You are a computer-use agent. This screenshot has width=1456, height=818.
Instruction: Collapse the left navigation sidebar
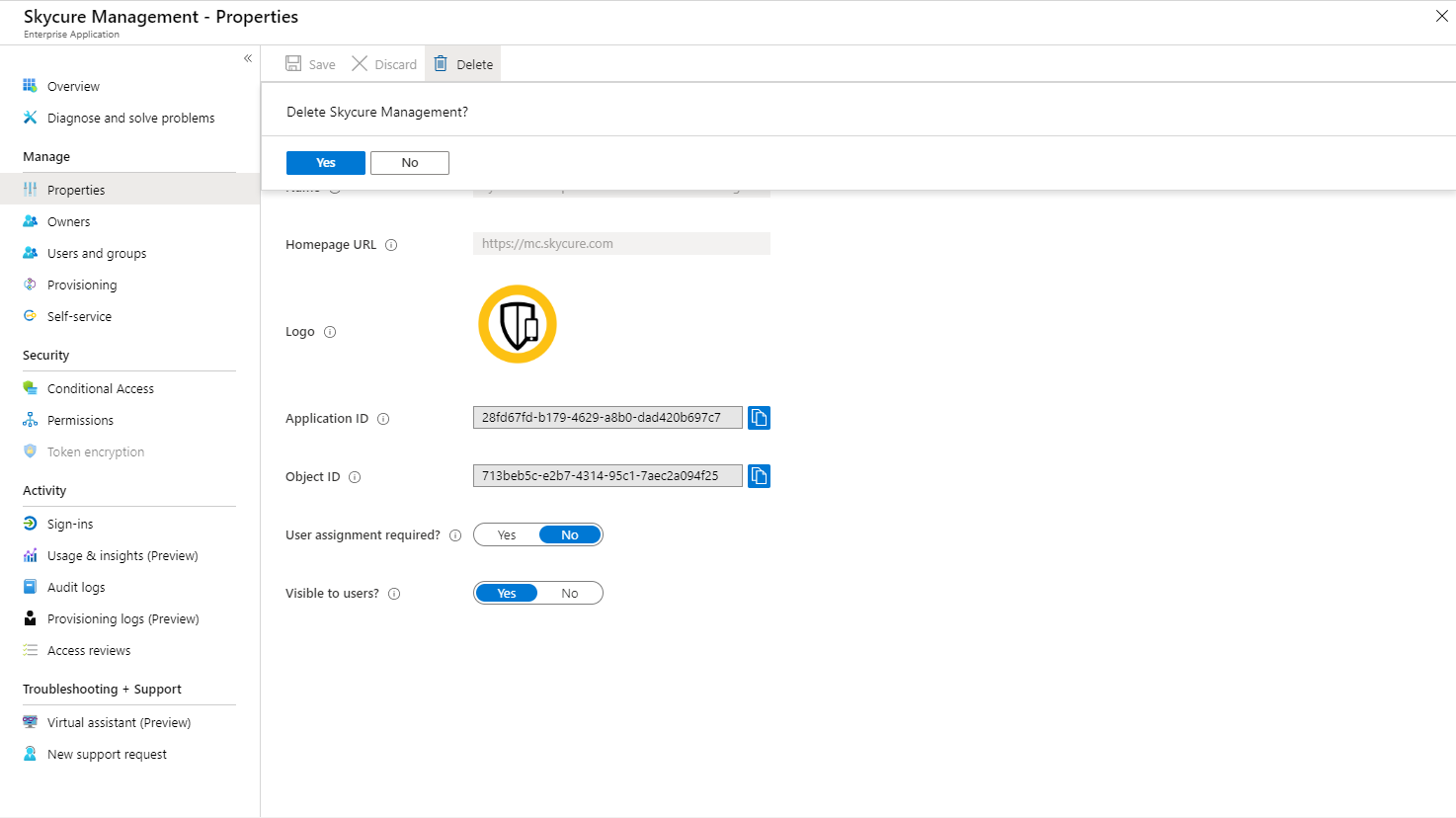[248, 58]
